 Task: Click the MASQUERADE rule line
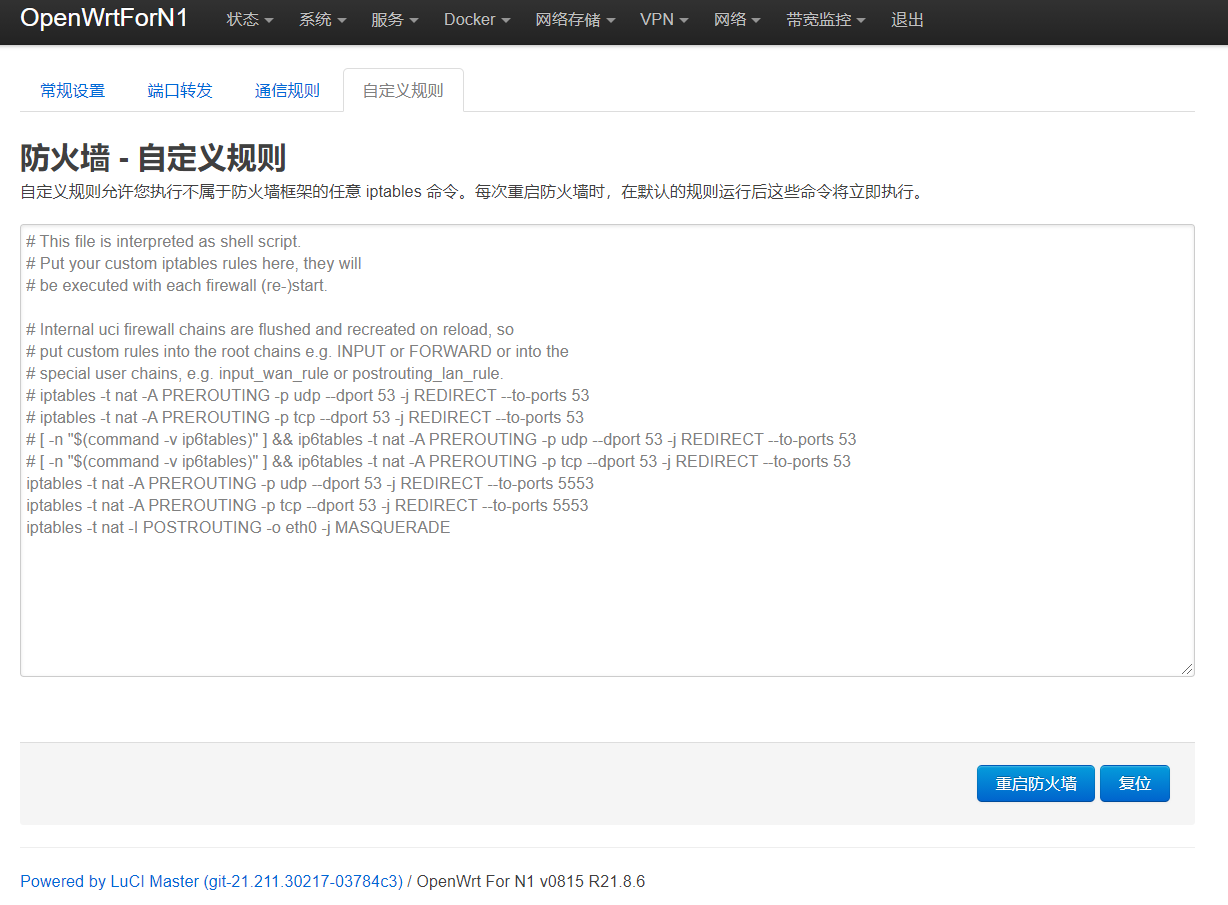tap(238, 527)
